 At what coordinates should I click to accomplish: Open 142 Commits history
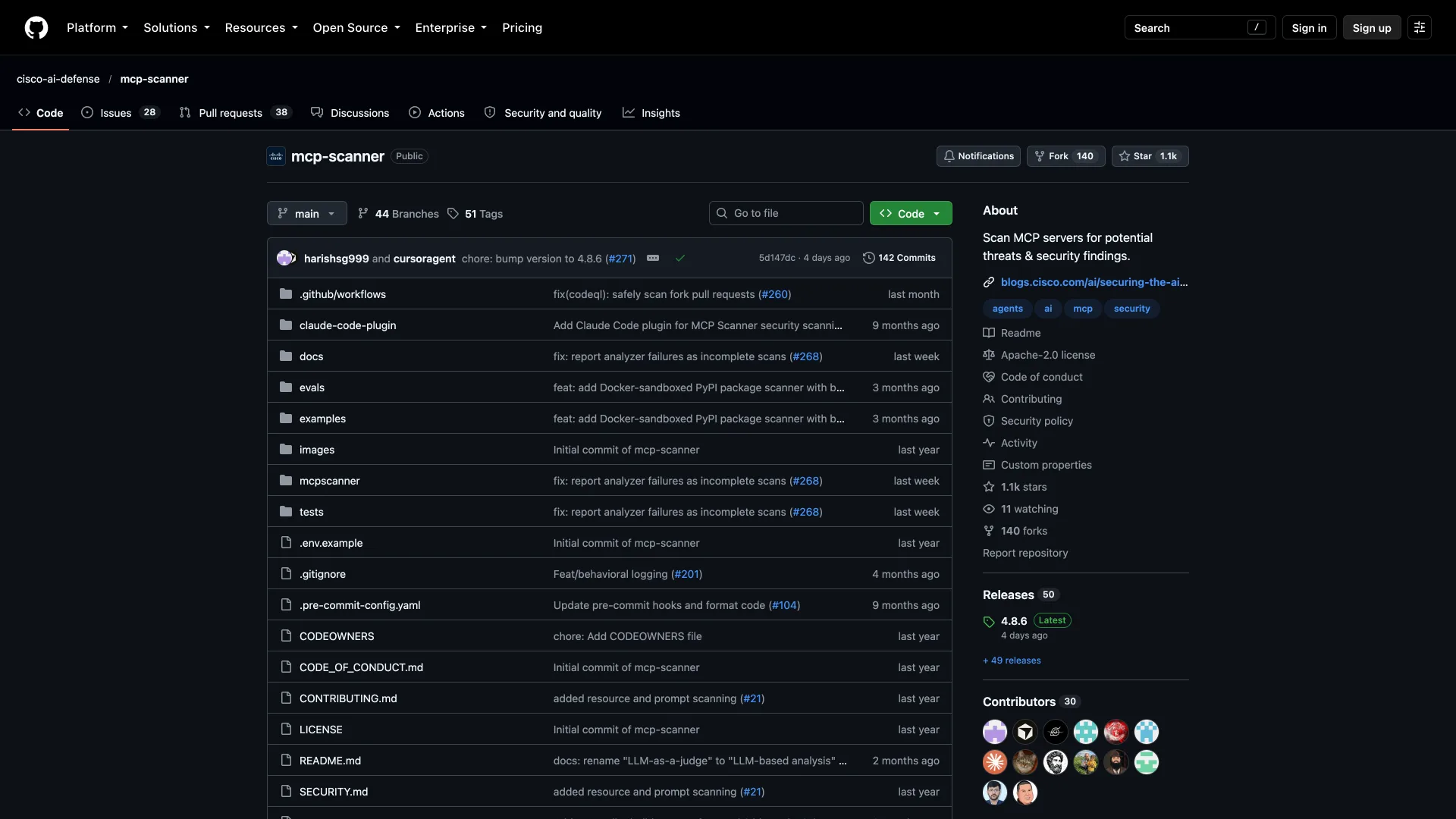pos(899,258)
